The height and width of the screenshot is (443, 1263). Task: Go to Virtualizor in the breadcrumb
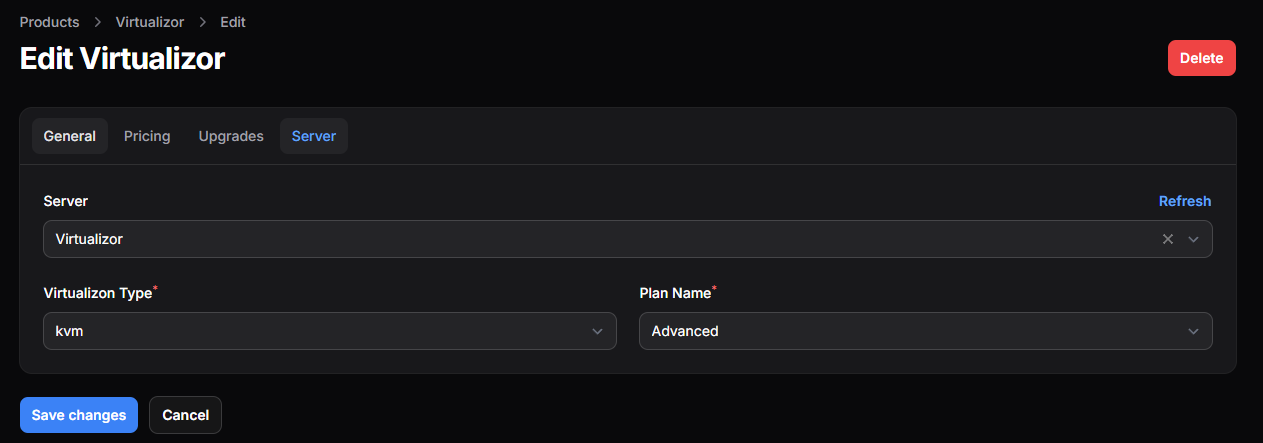point(150,22)
